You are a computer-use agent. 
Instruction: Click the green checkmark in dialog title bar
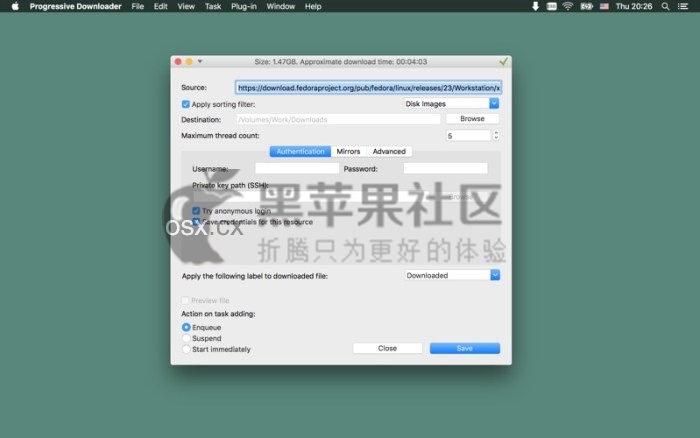503,62
